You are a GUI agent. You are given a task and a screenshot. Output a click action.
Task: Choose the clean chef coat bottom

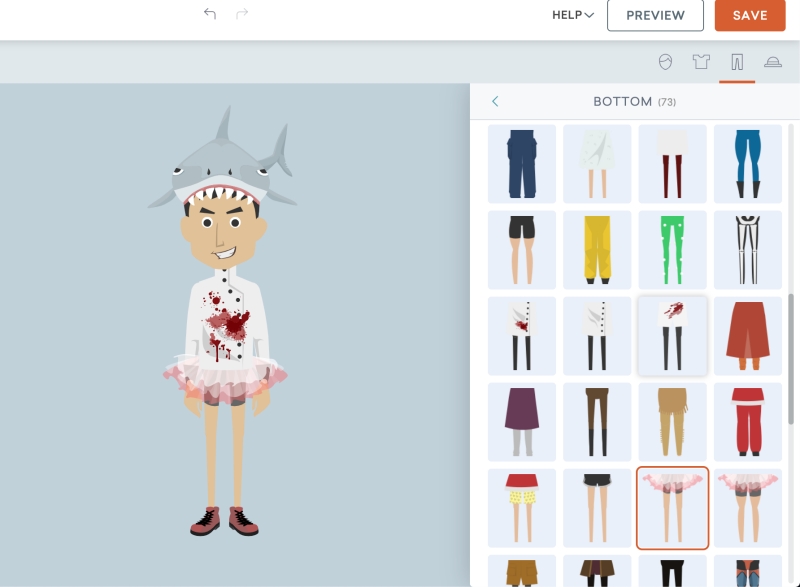[597, 336]
